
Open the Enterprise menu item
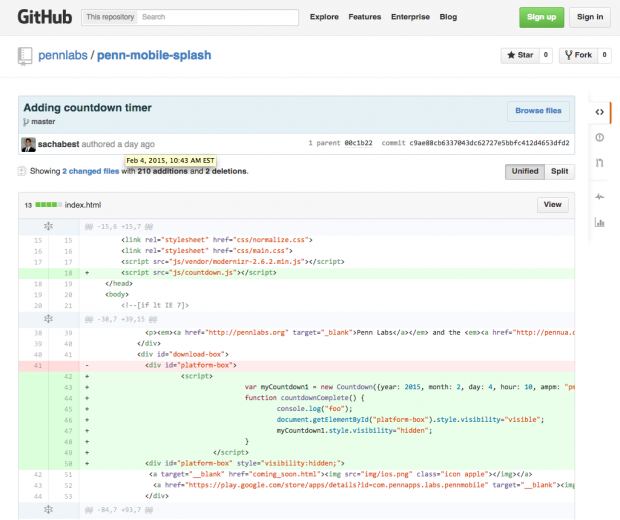click(410, 17)
